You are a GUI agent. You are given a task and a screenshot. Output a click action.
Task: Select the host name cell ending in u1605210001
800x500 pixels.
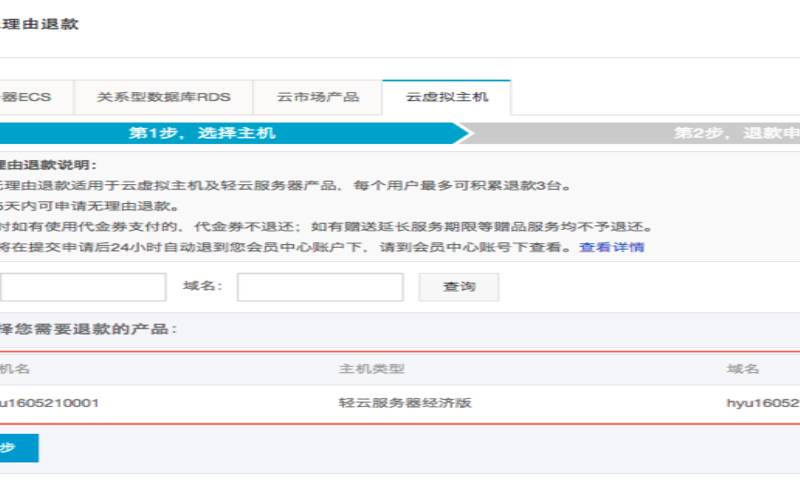(49, 403)
